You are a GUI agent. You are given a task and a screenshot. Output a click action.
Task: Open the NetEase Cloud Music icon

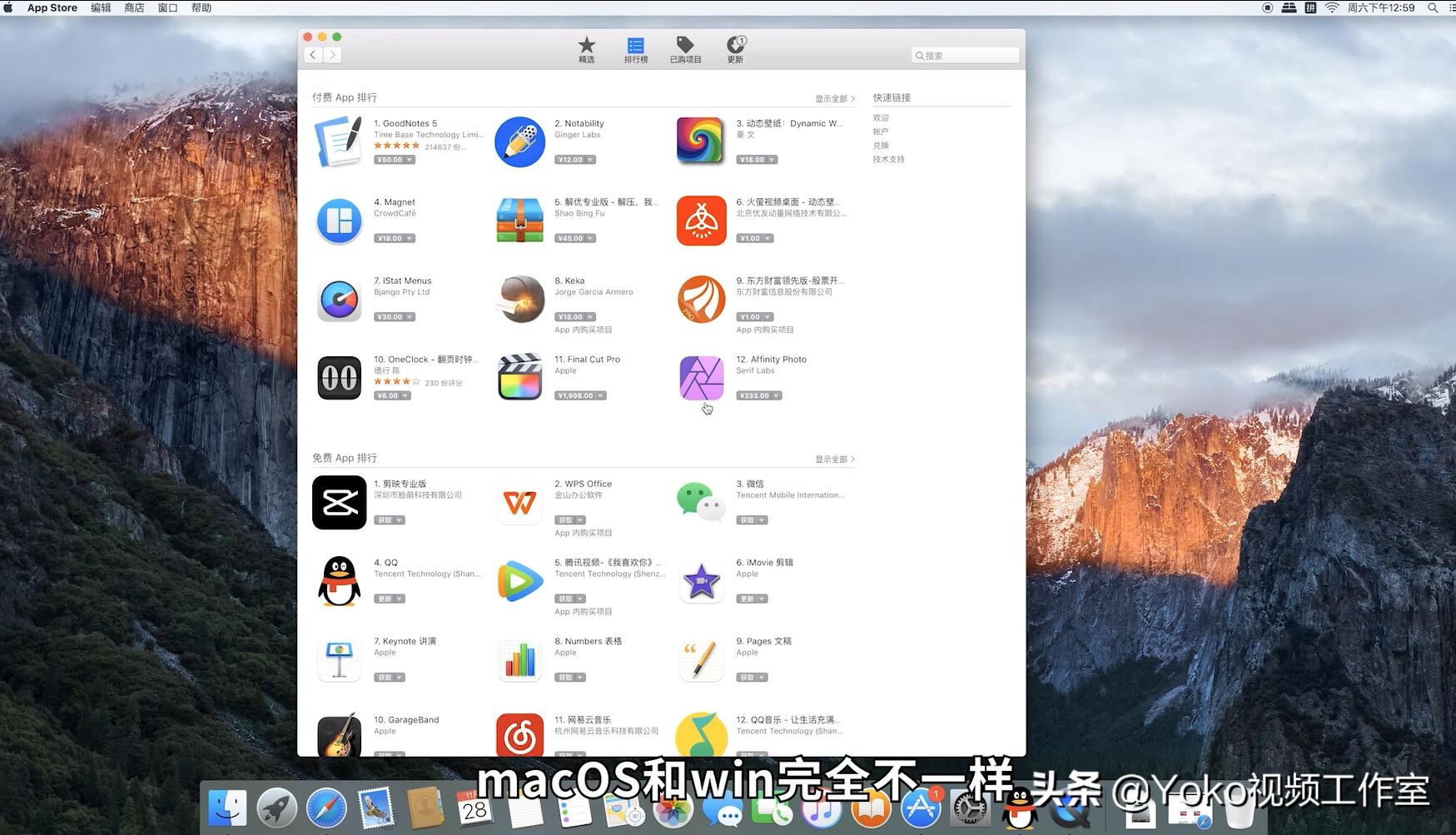point(519,734)
